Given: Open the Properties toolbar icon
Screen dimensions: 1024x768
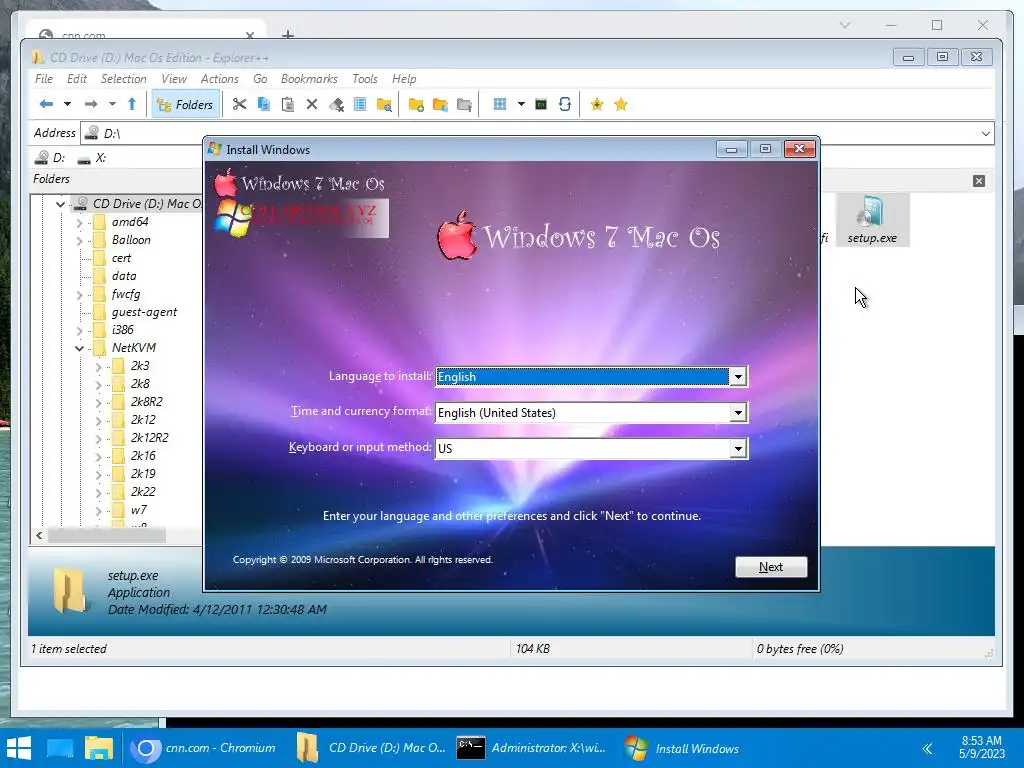Looking at the screenshot, I should point(360,104).
